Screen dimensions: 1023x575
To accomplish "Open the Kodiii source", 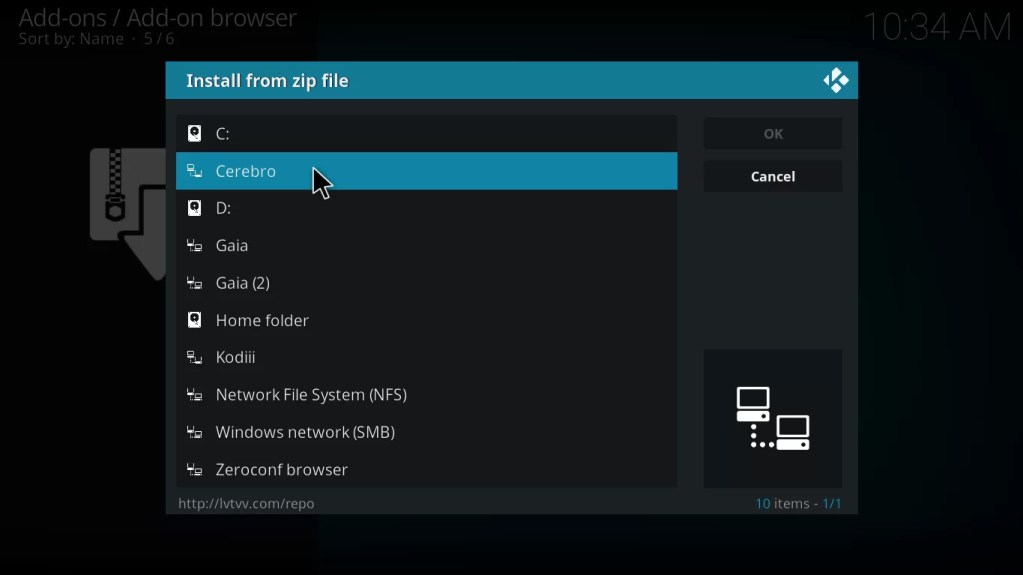I will [x=427, y=357].
